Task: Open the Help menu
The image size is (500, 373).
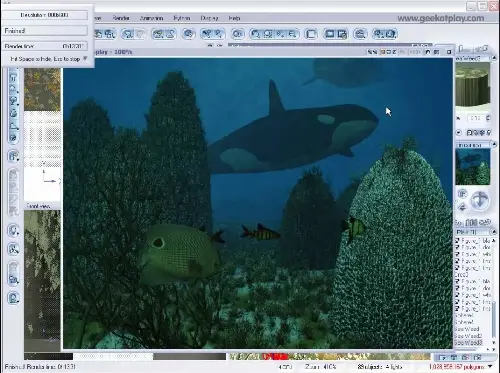Action: 234,18
